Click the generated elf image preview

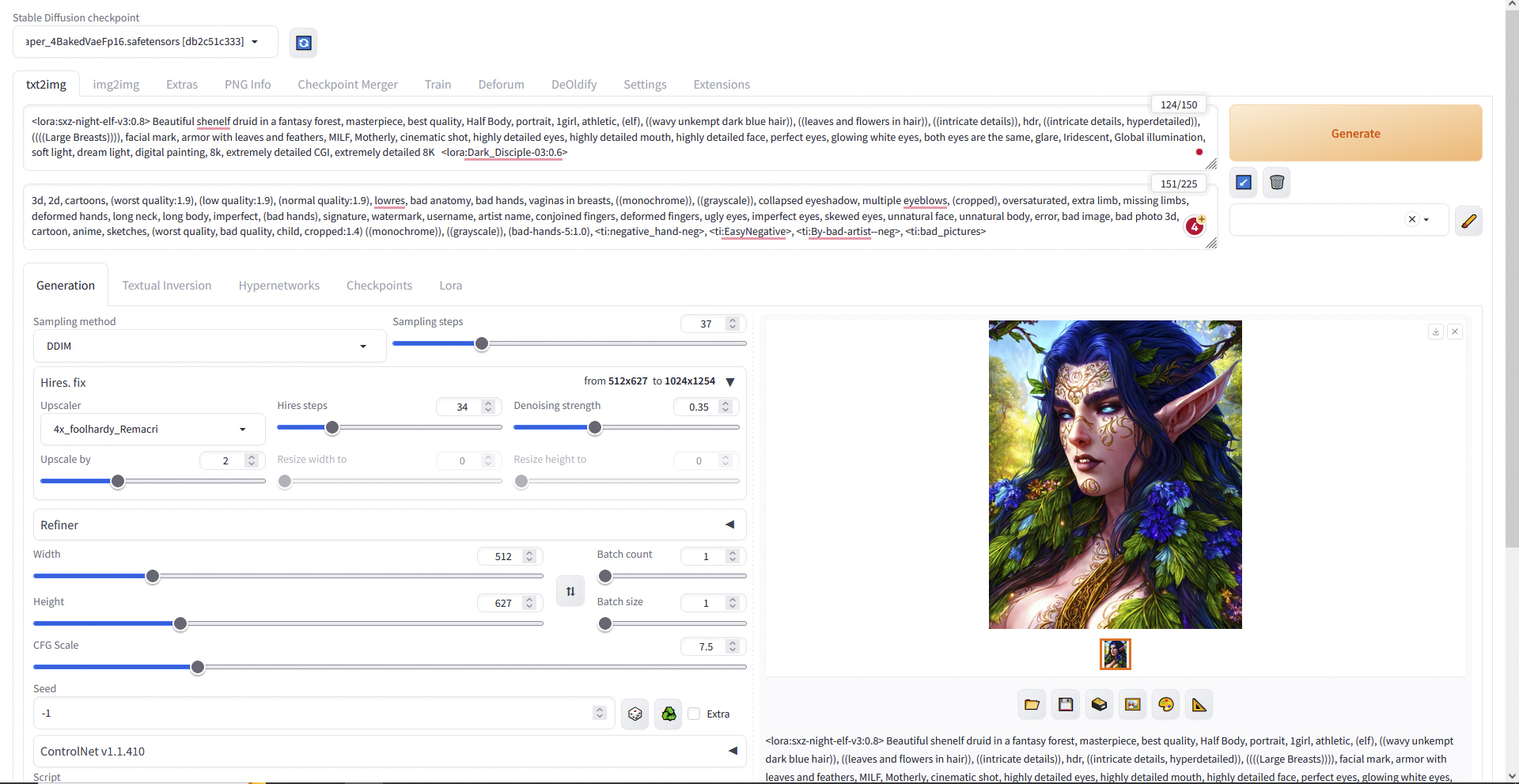(1115, 475)
